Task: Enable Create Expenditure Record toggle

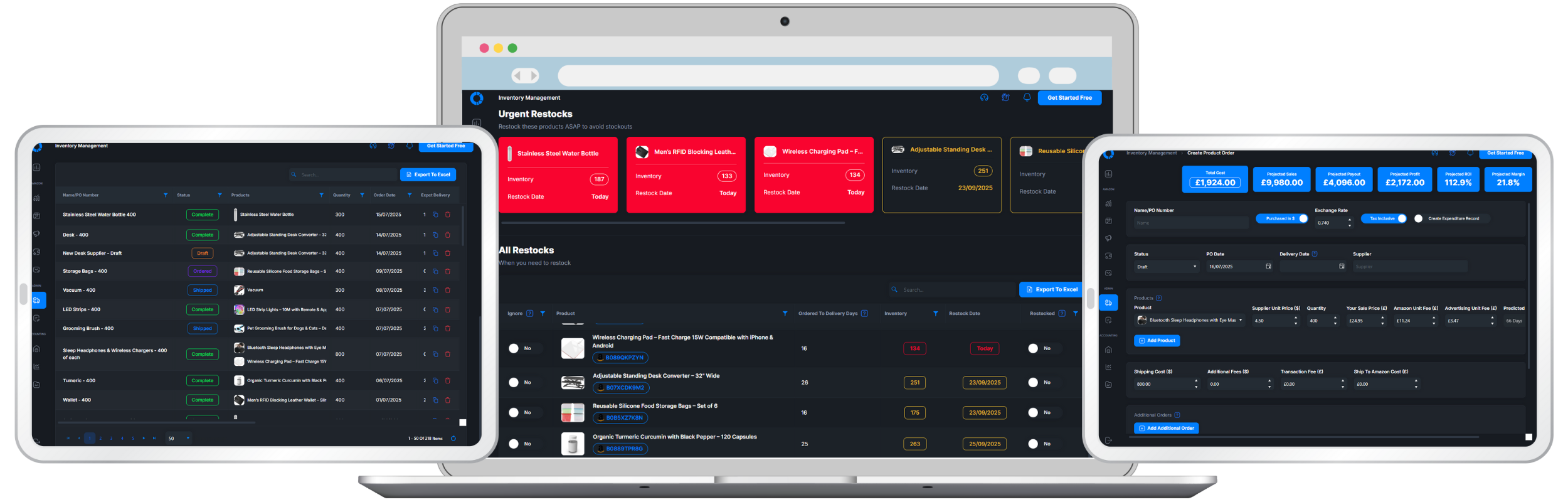Action: point(1419,218)
